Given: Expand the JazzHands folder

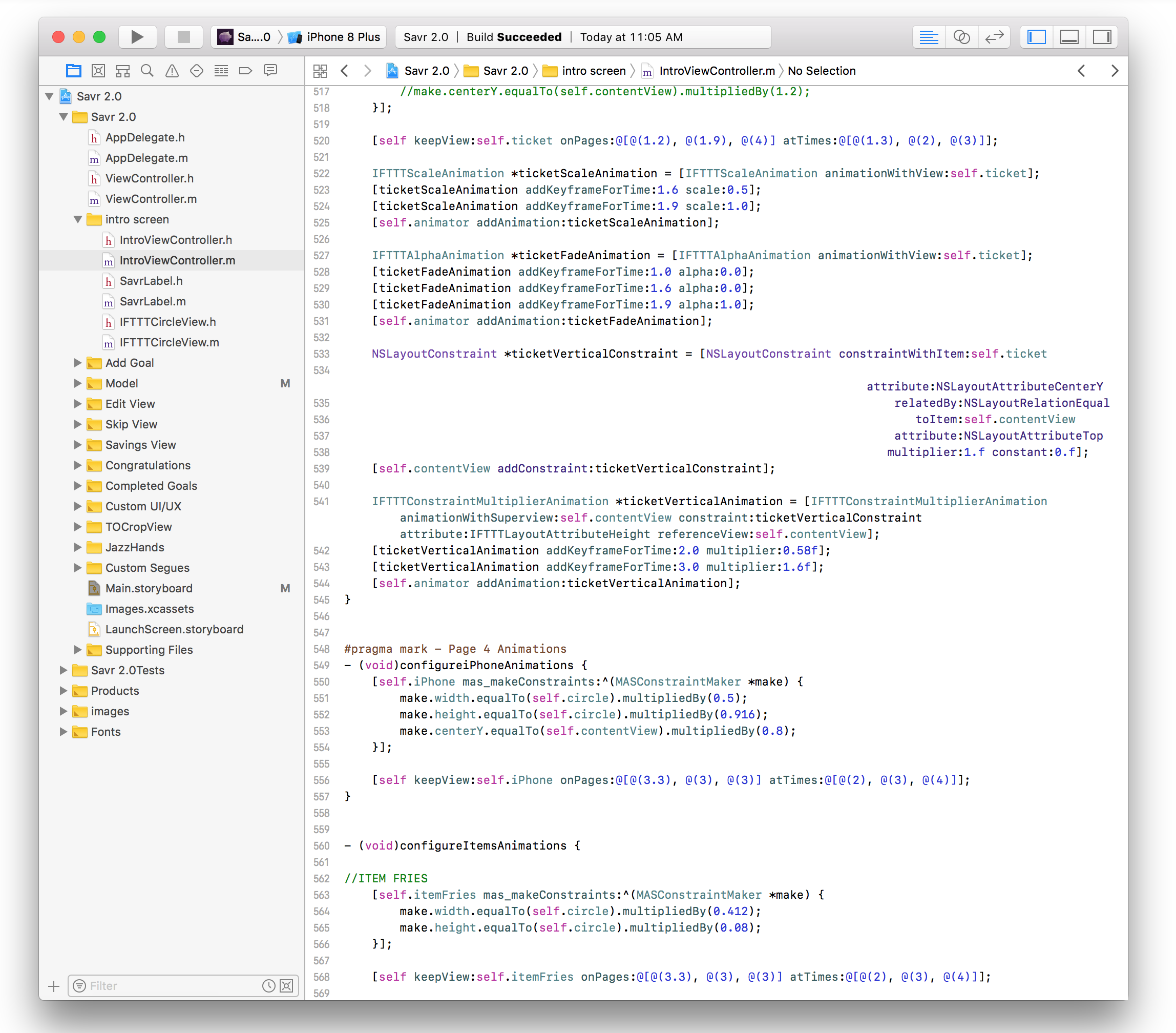Looking at the screenshot, I should pyautogui.click(x=78, y=547).
